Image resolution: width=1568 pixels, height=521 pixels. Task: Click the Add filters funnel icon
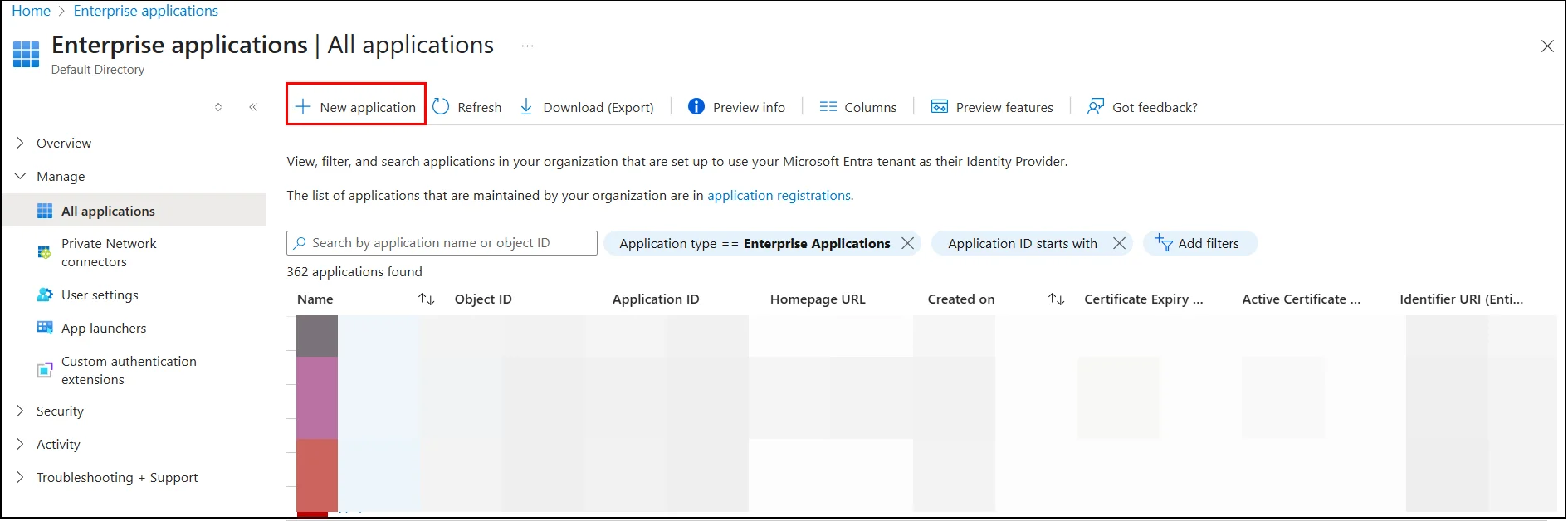(x=1163, y=242)
